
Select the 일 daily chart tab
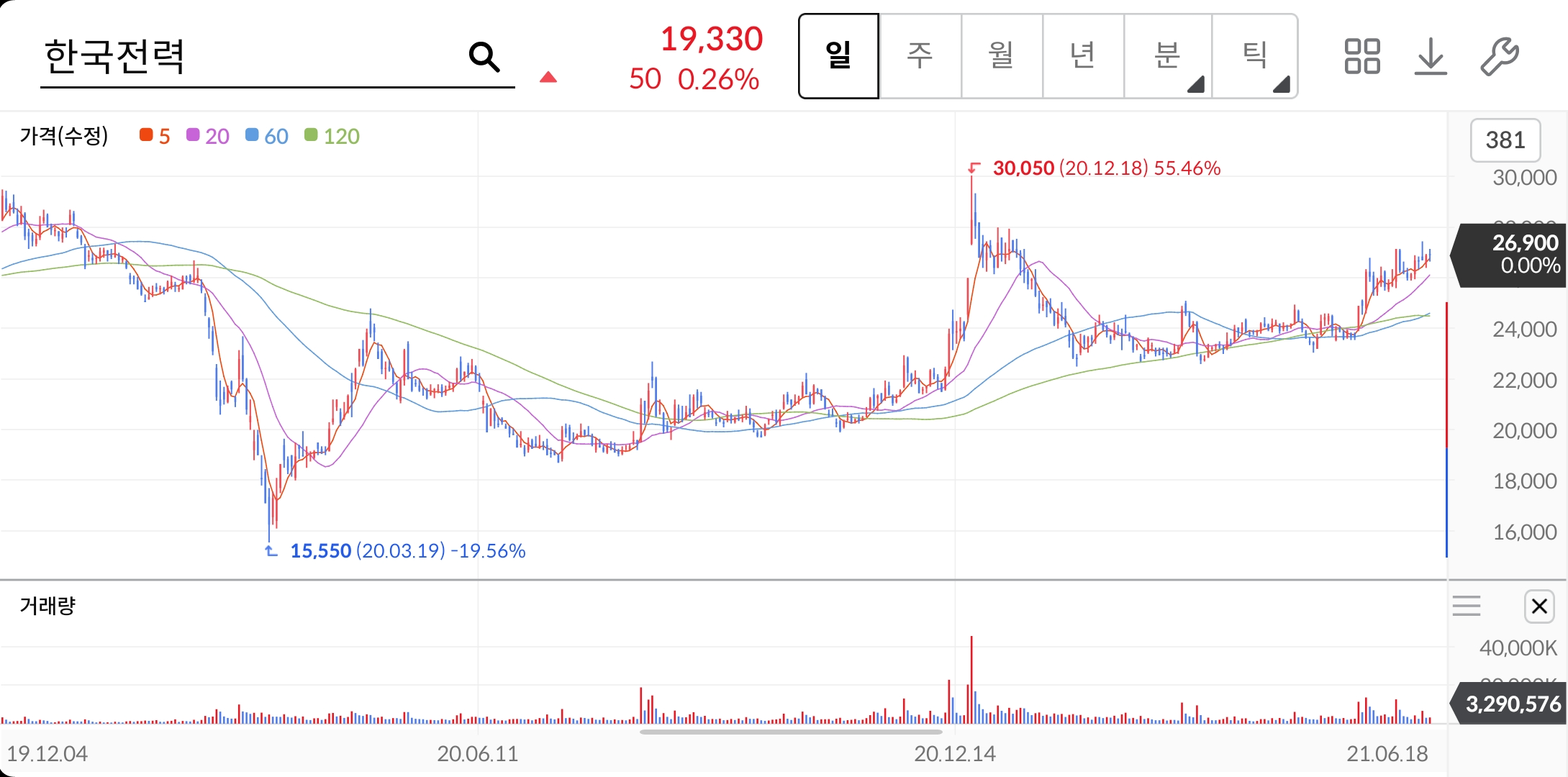[838, 56]
